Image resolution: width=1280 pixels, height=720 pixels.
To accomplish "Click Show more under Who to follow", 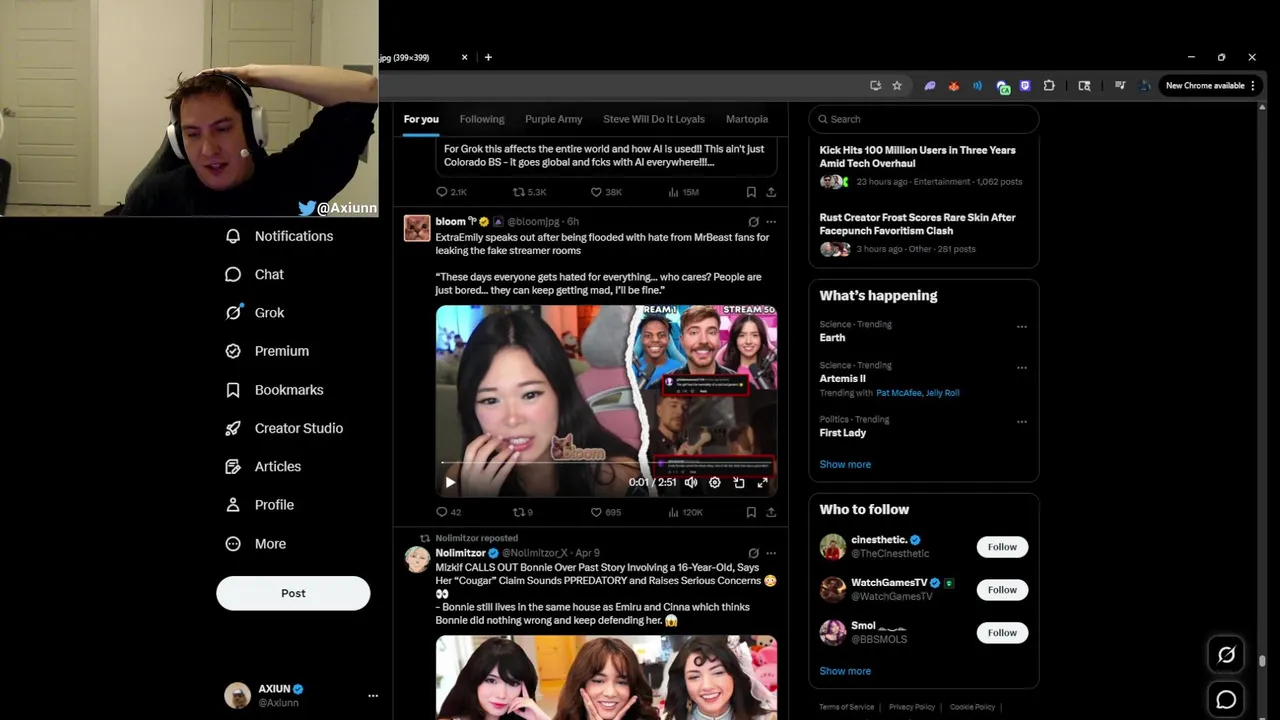I will pyautogui.click(x=845, y=671).
